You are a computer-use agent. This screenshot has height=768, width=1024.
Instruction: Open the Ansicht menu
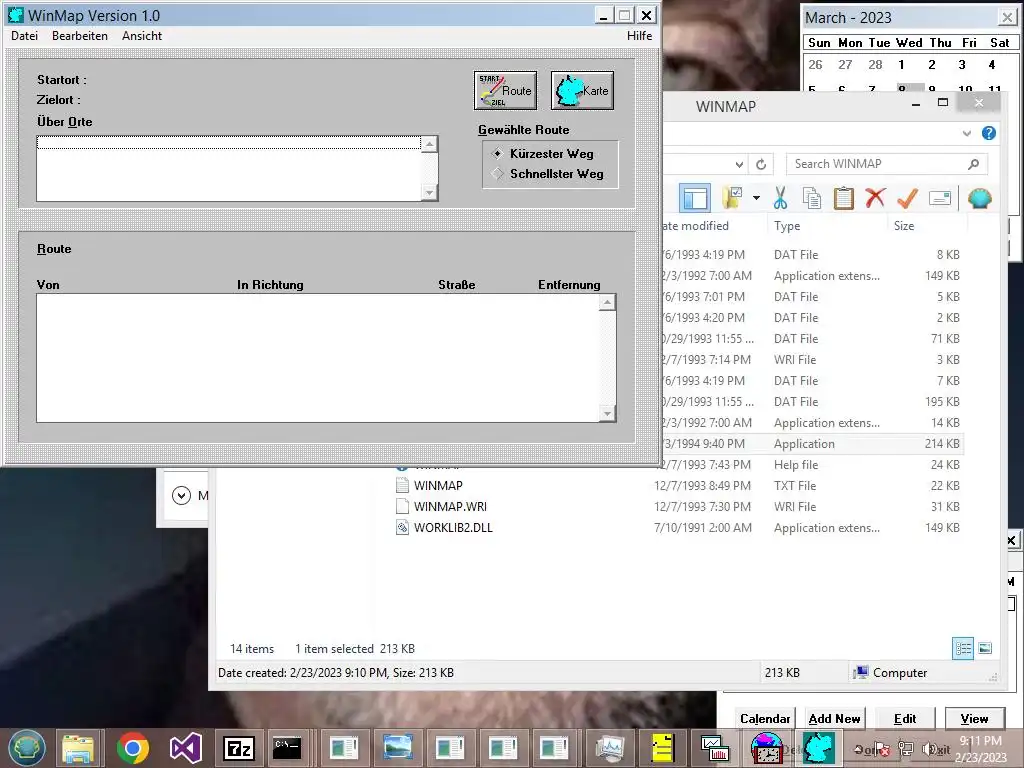pos(142,36)
